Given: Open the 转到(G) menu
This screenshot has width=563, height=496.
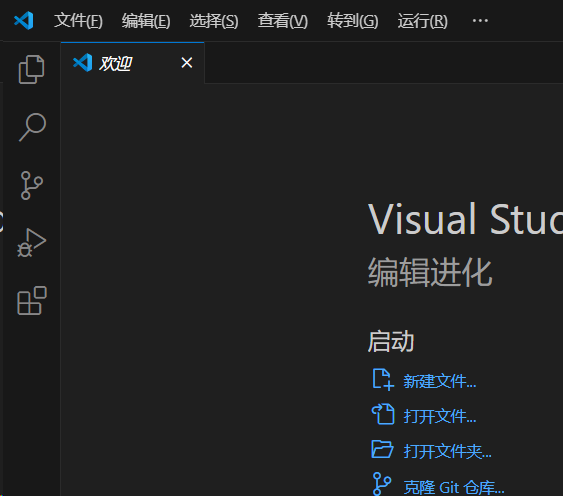Looking at the screenshot, I should tap(353, 20).
